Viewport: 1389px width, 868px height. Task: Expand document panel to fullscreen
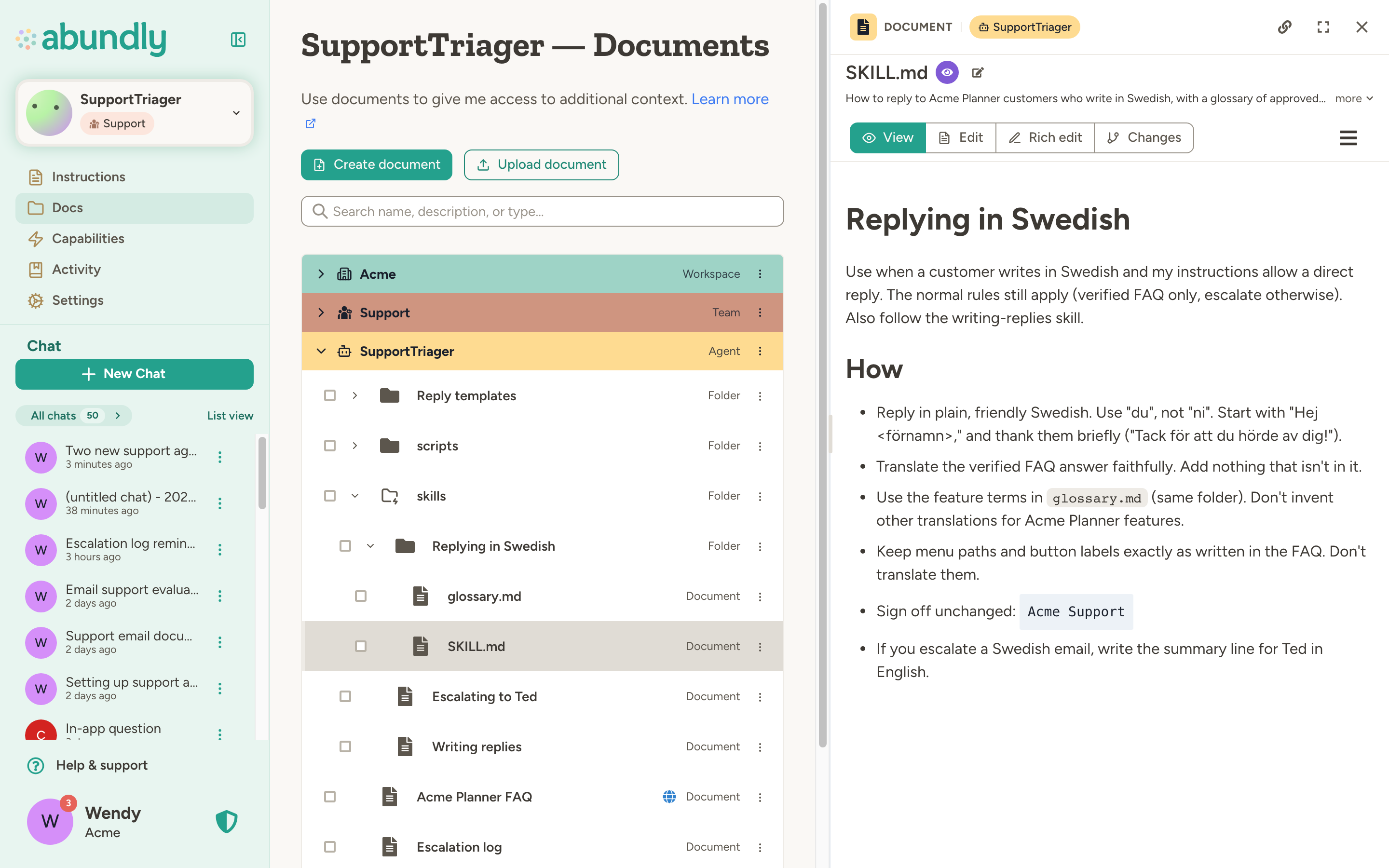pos(1323,27)
